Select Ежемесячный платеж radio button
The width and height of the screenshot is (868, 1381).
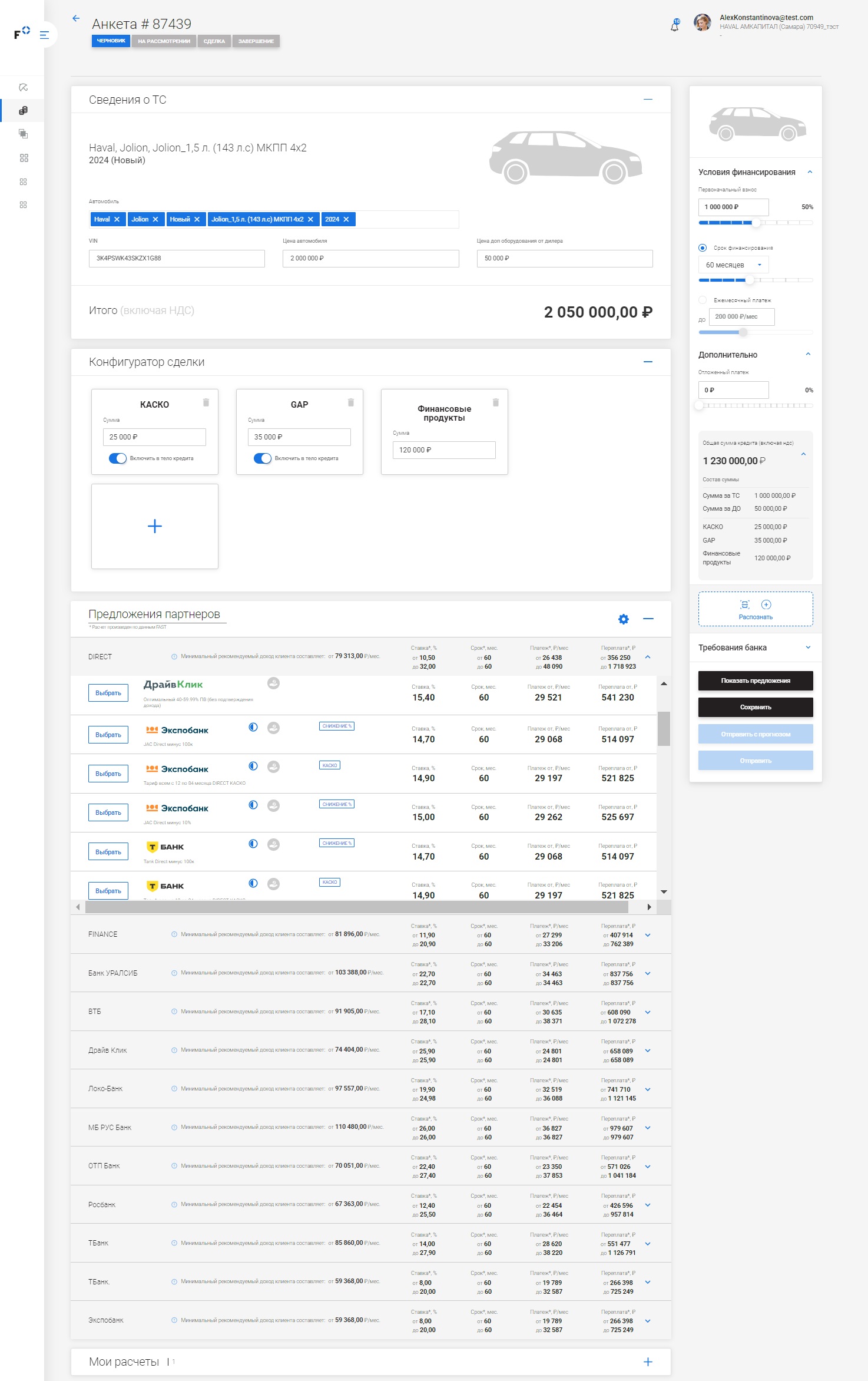click(703, 300)
